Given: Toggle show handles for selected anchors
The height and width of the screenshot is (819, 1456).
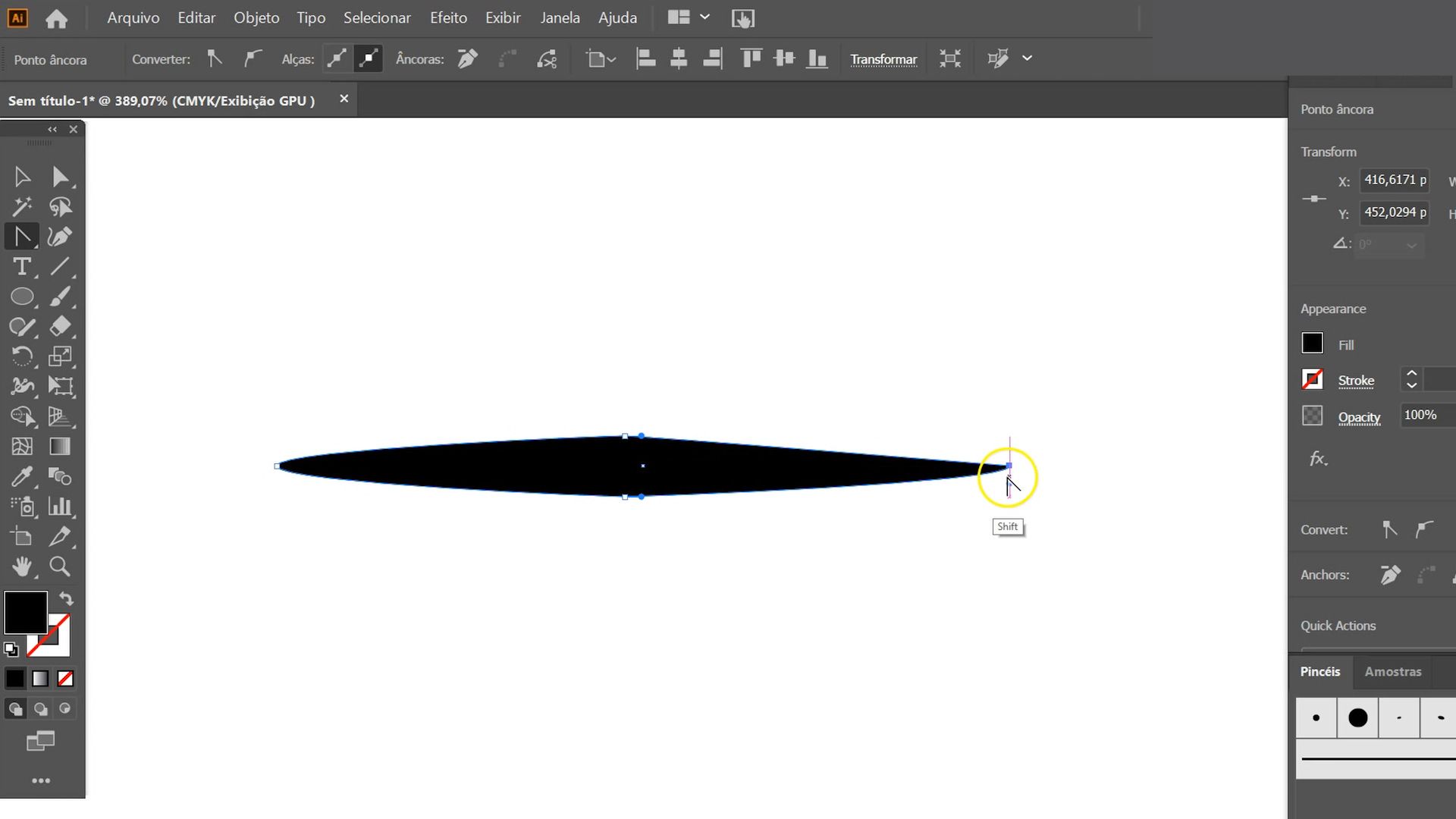Looking at the screenshot, I should [x=337, y=58].
